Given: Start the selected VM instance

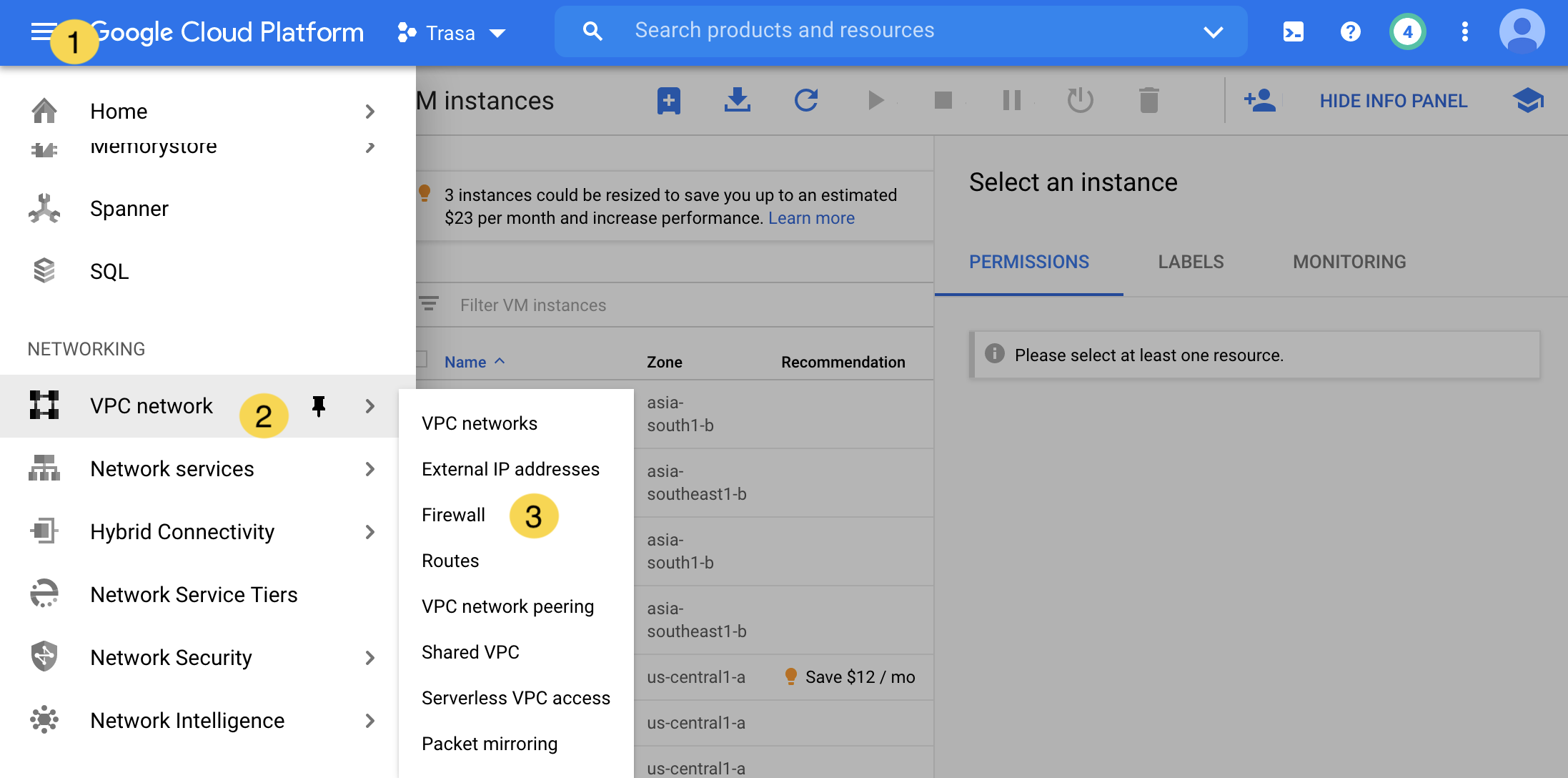Looking at the screenshot, I should (x=875, y=100).
